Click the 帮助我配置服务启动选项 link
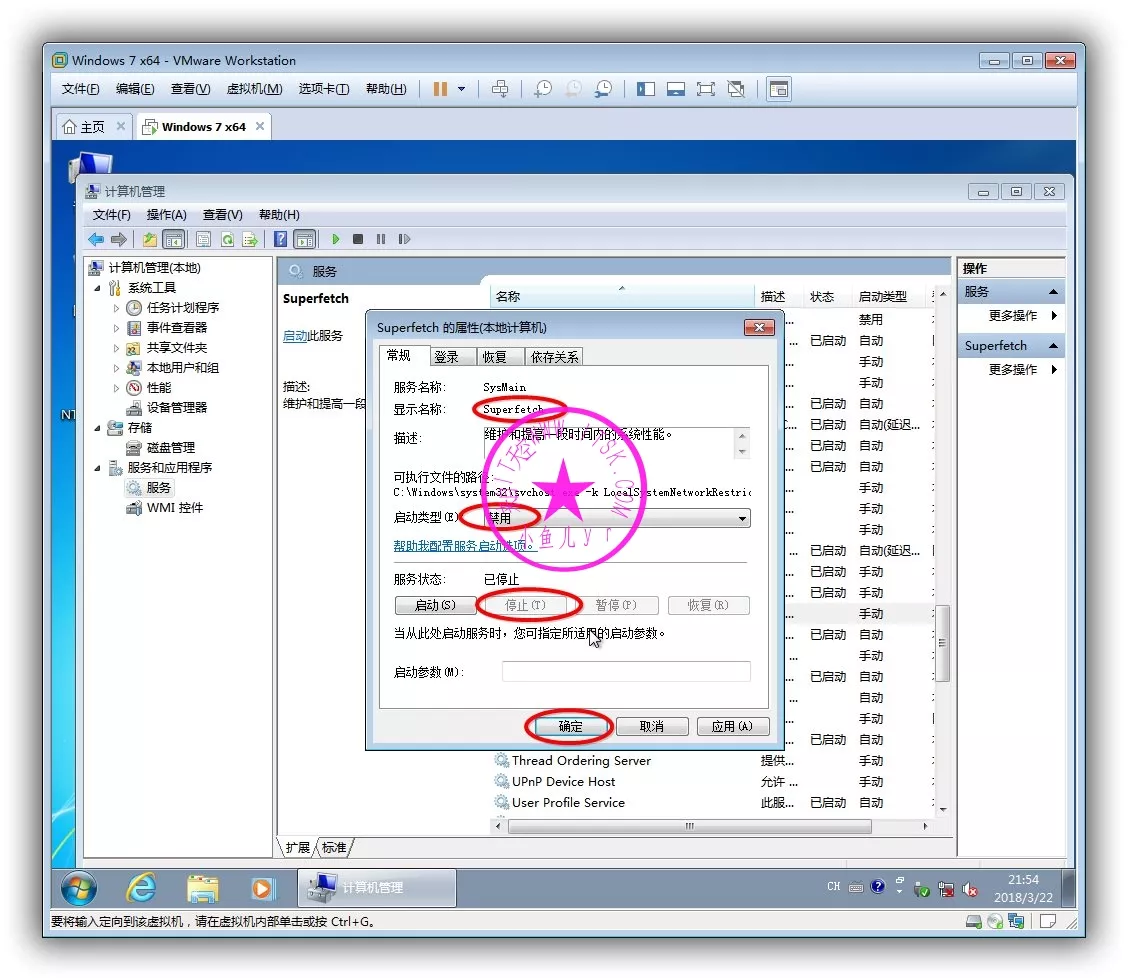The image size is (1128, 980). [x=465, y=545]
